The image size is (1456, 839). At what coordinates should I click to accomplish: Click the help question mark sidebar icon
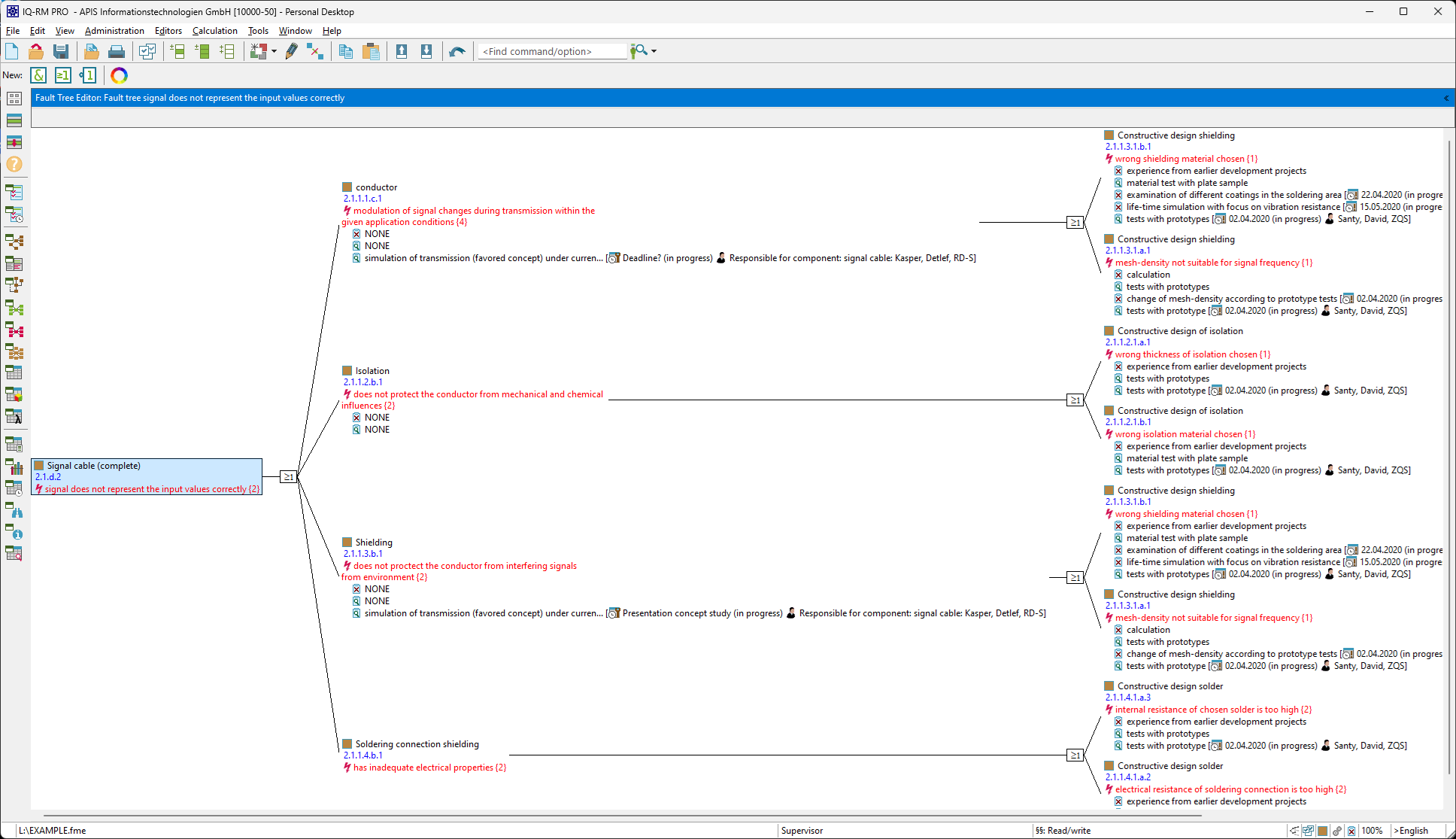(x=14, y=164)
